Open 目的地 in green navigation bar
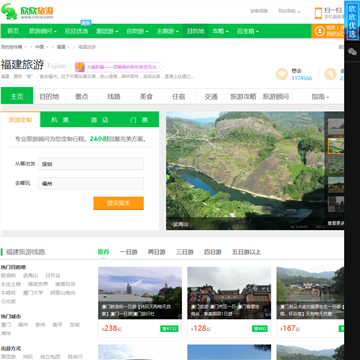360x360 pixels. click(195, 31)
